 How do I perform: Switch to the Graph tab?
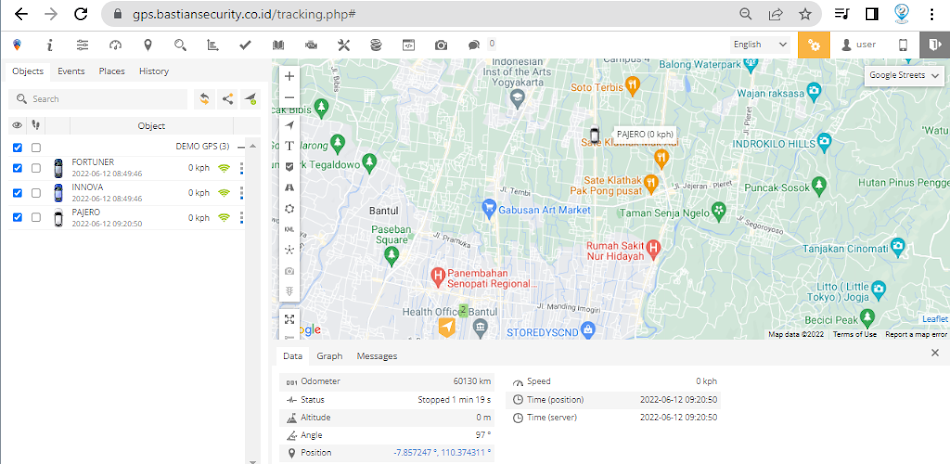tap(330, 356)
